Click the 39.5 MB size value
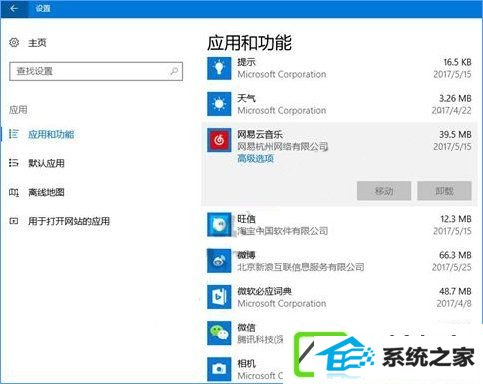Screen dimensions: 483x384 tap(455, 134)
